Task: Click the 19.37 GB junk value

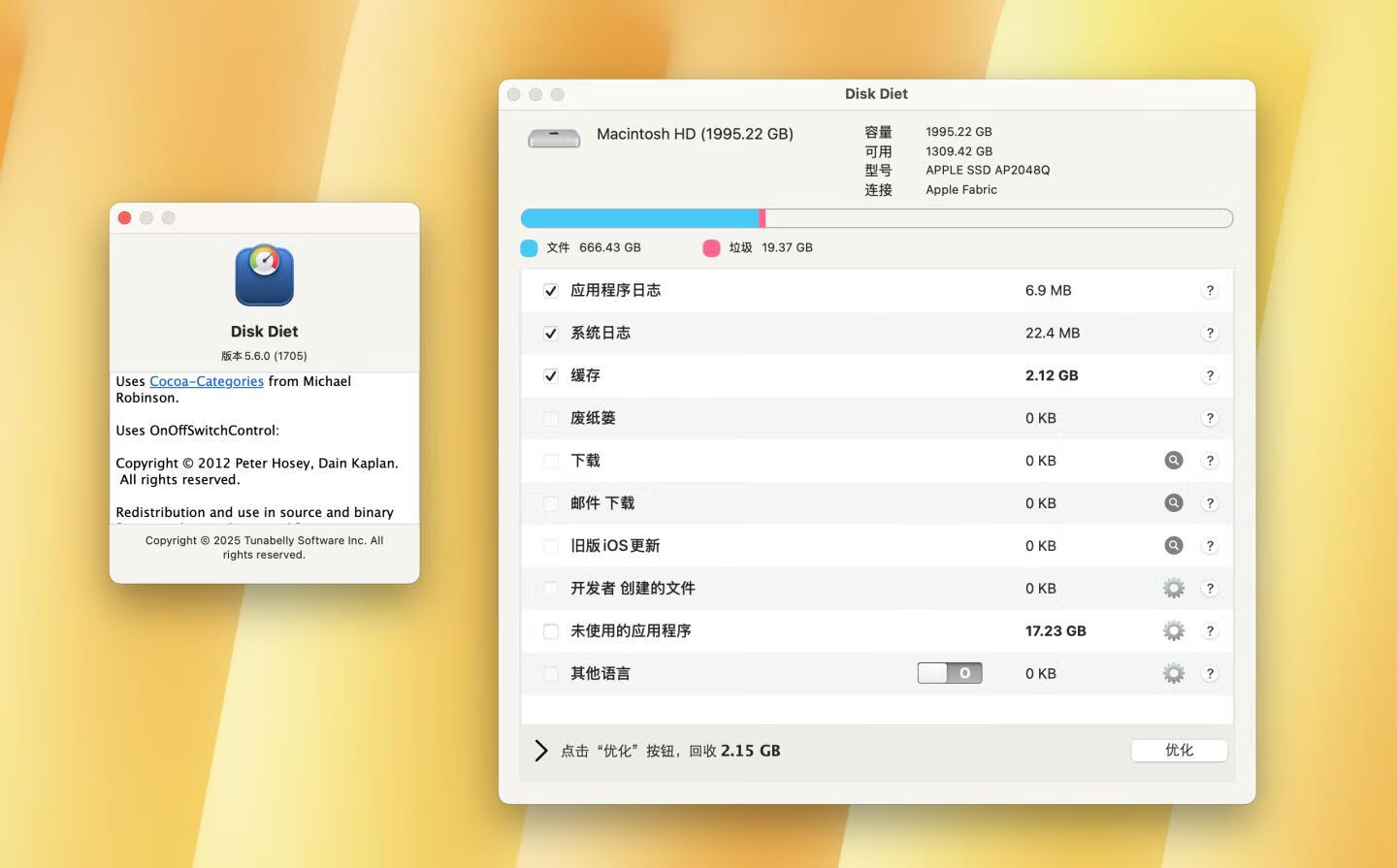Action: 787,248
